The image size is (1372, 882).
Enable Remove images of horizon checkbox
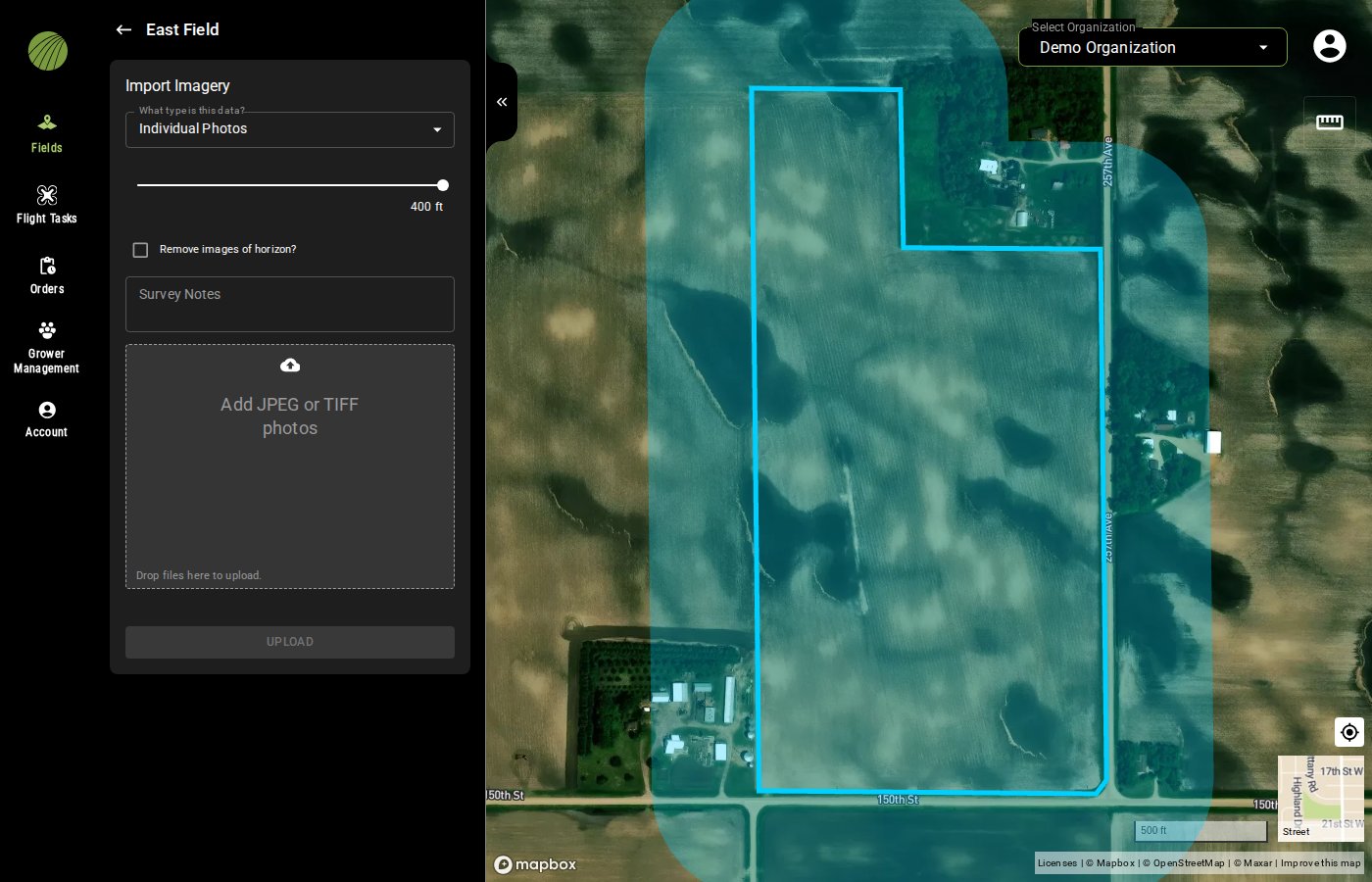pos(140,250)
